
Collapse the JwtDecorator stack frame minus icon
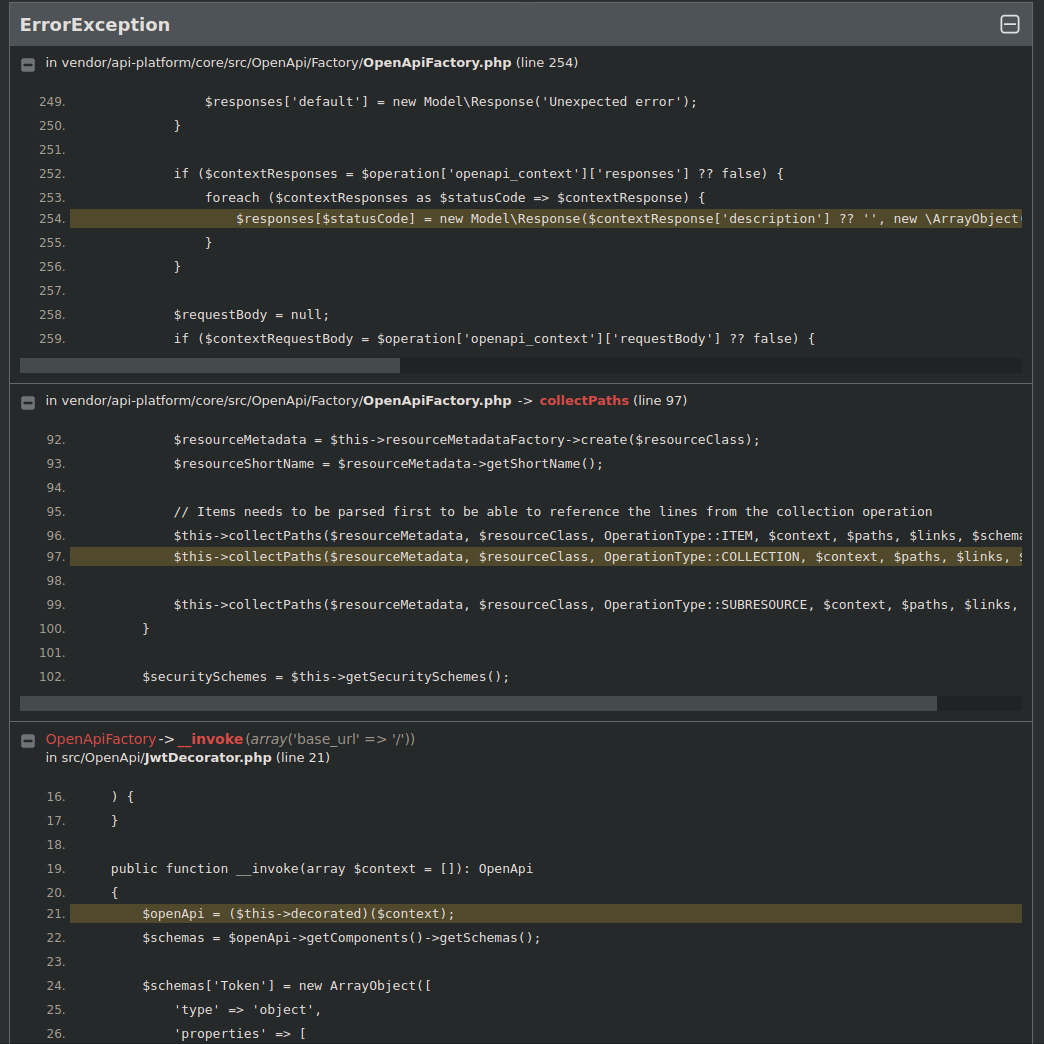point(27,740)
